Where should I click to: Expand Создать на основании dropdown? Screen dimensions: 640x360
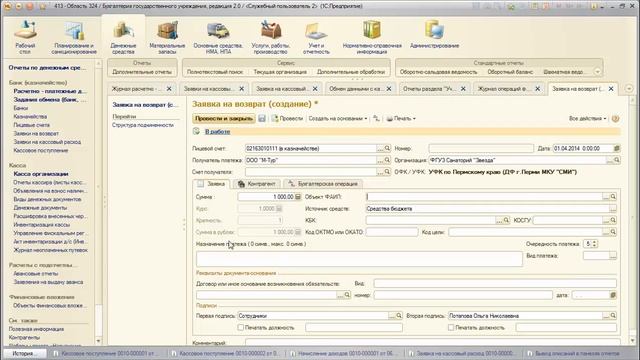coord(338,118)
